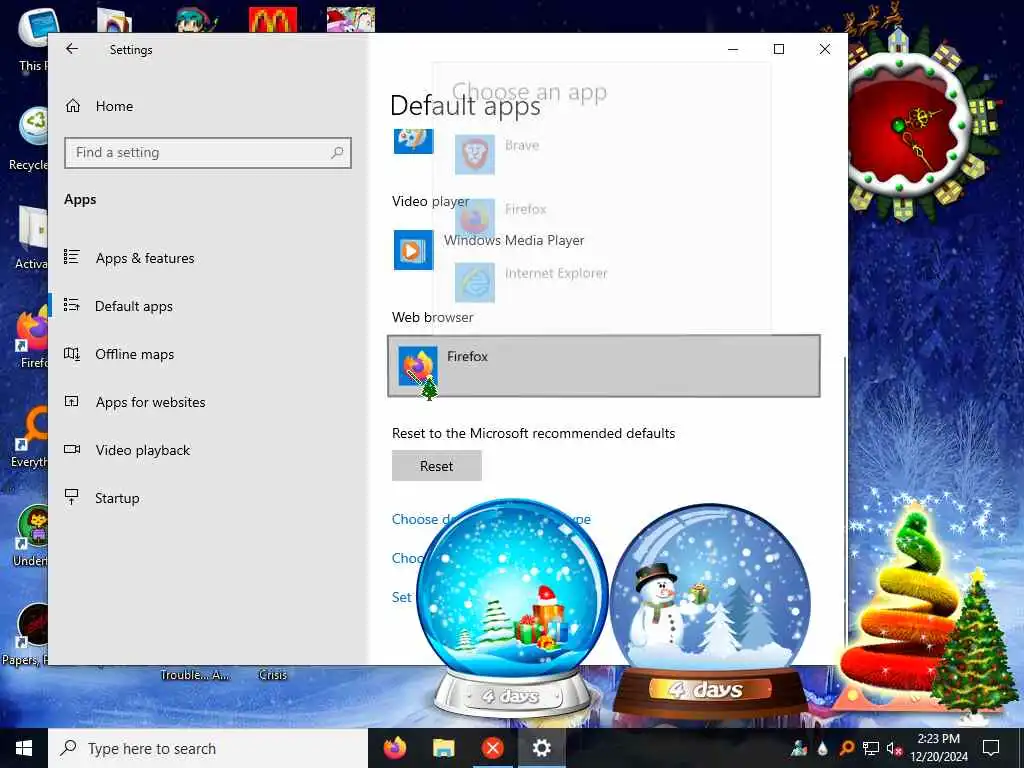Image resolution: width=1024 pixels, height=768 pixels.
Task: Click the red X app on taskbar
Action: [x=492, y=748]
